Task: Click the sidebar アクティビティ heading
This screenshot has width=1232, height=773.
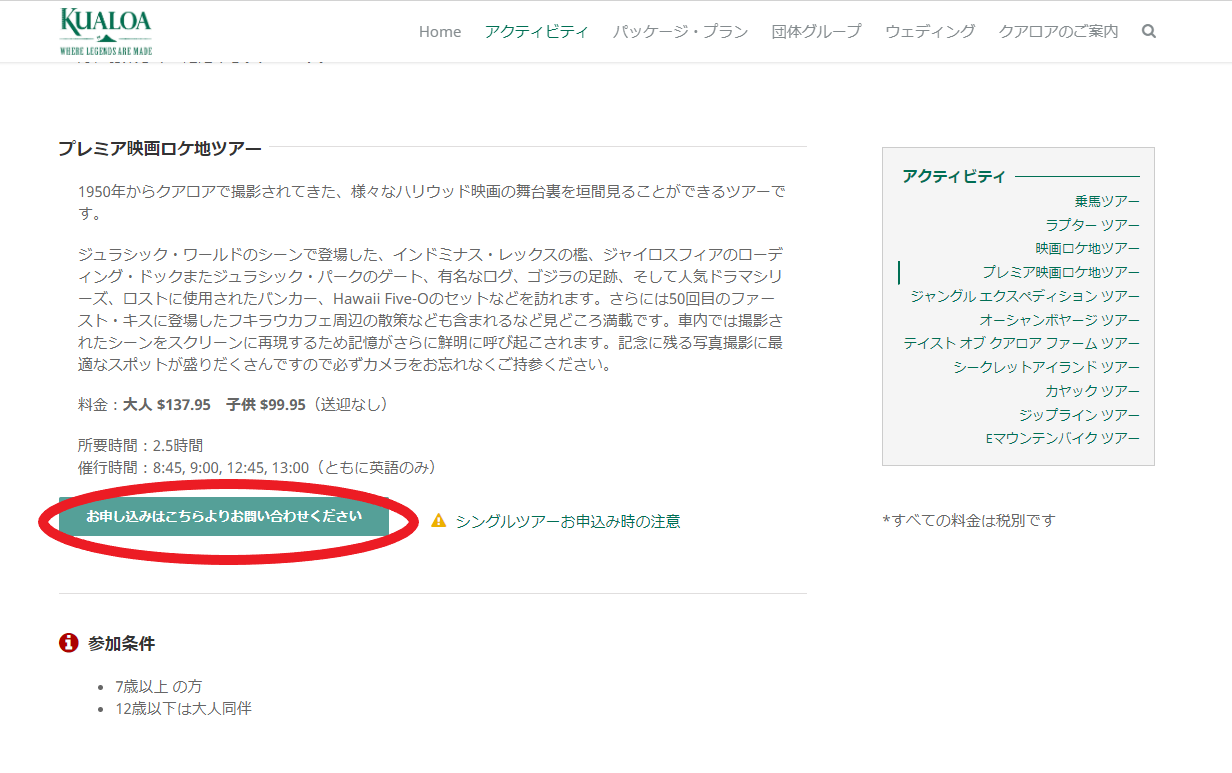Action: click(x=954, y=176)
